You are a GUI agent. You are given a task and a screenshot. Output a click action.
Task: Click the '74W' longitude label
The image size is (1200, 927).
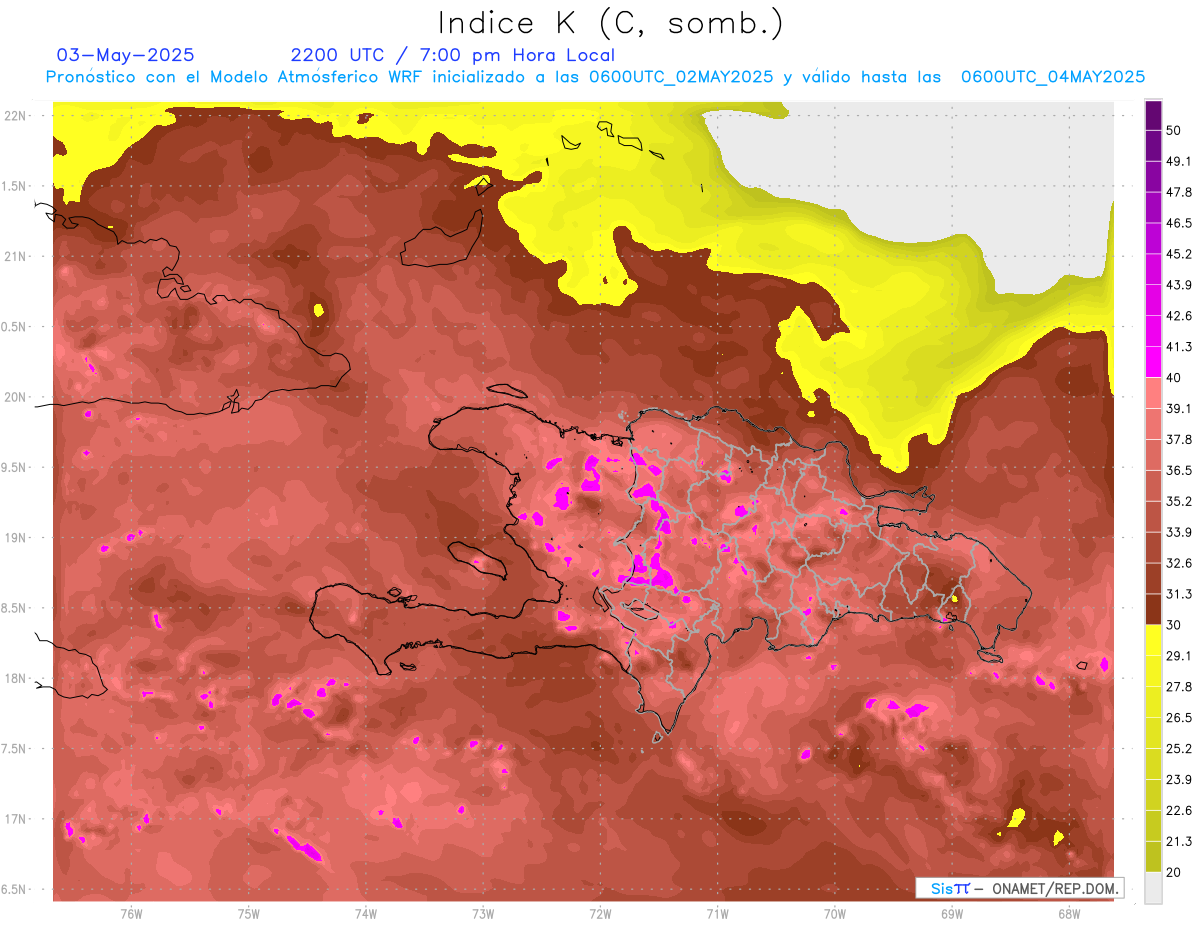coord(365,914)
